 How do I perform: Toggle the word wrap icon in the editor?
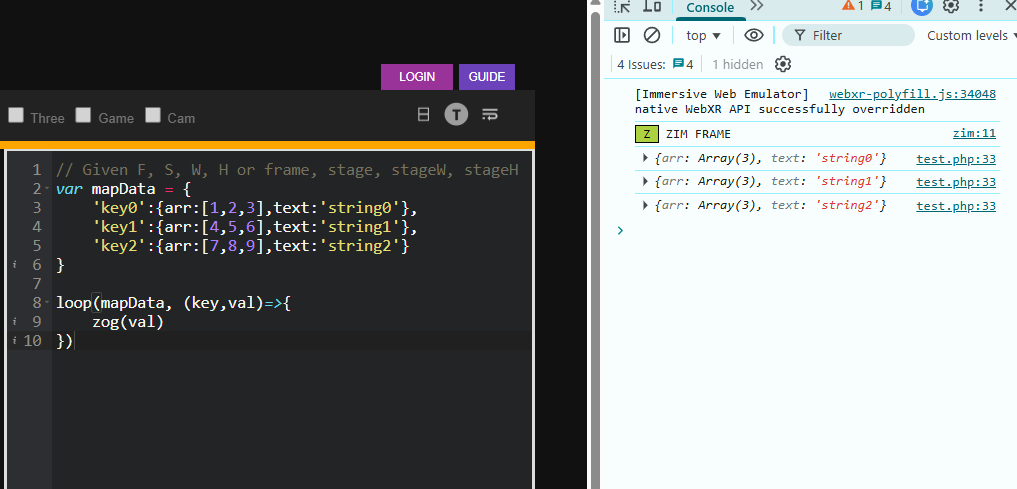tap(489, 115)
